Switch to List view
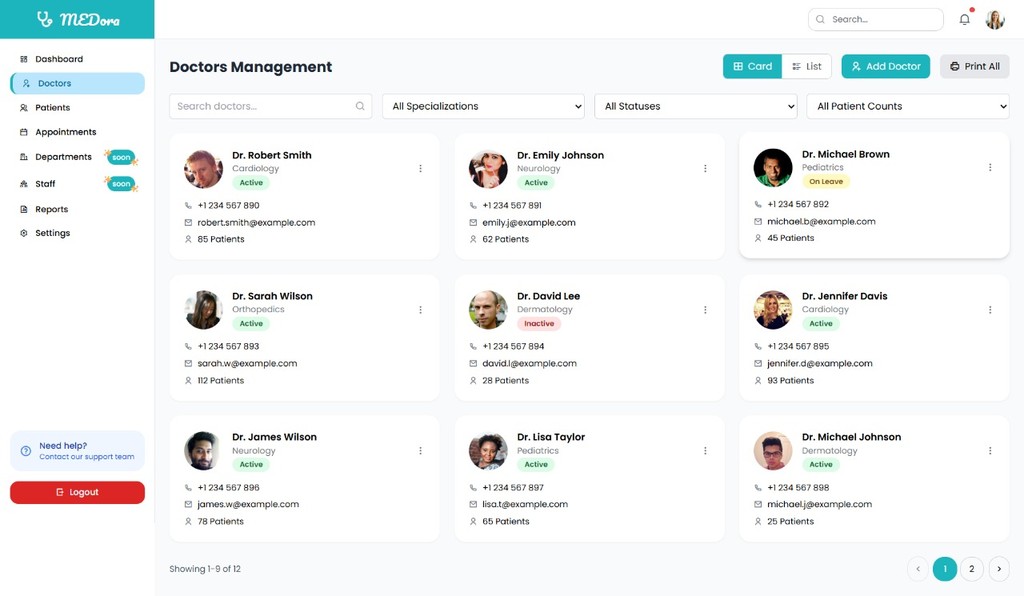1024x596 pixels. click(807, 67)
